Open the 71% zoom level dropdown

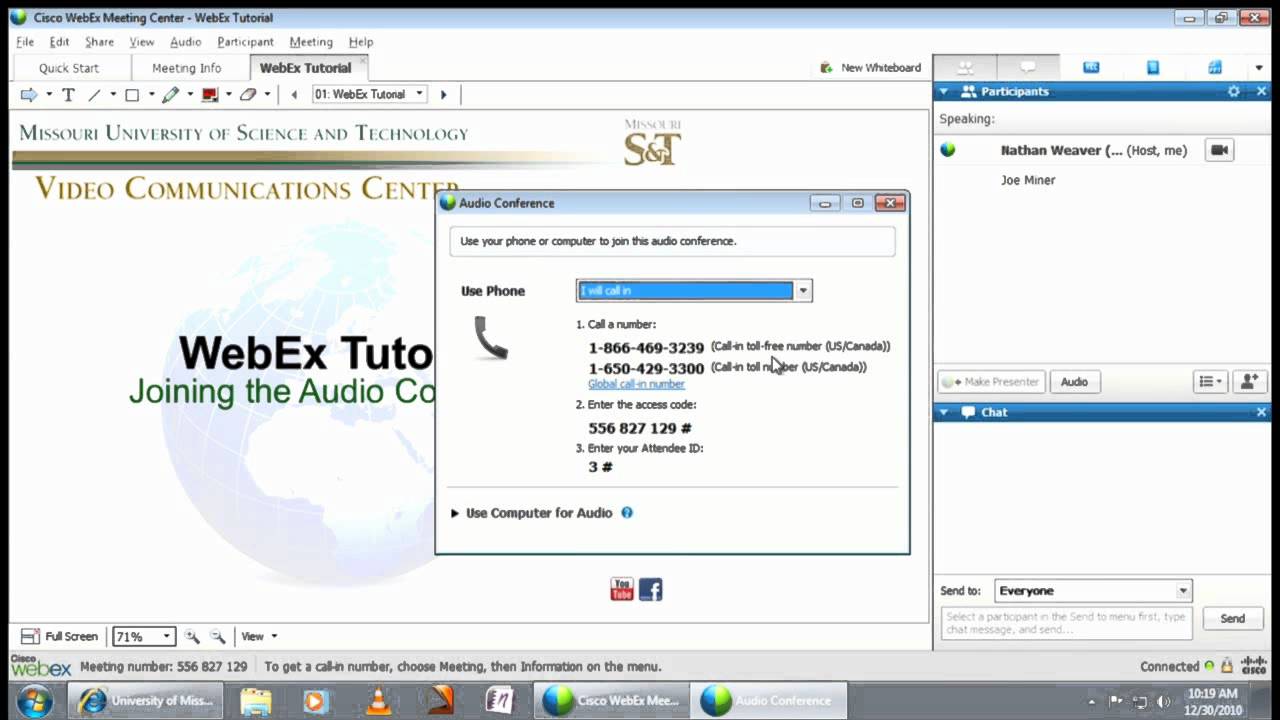[145, 636]
